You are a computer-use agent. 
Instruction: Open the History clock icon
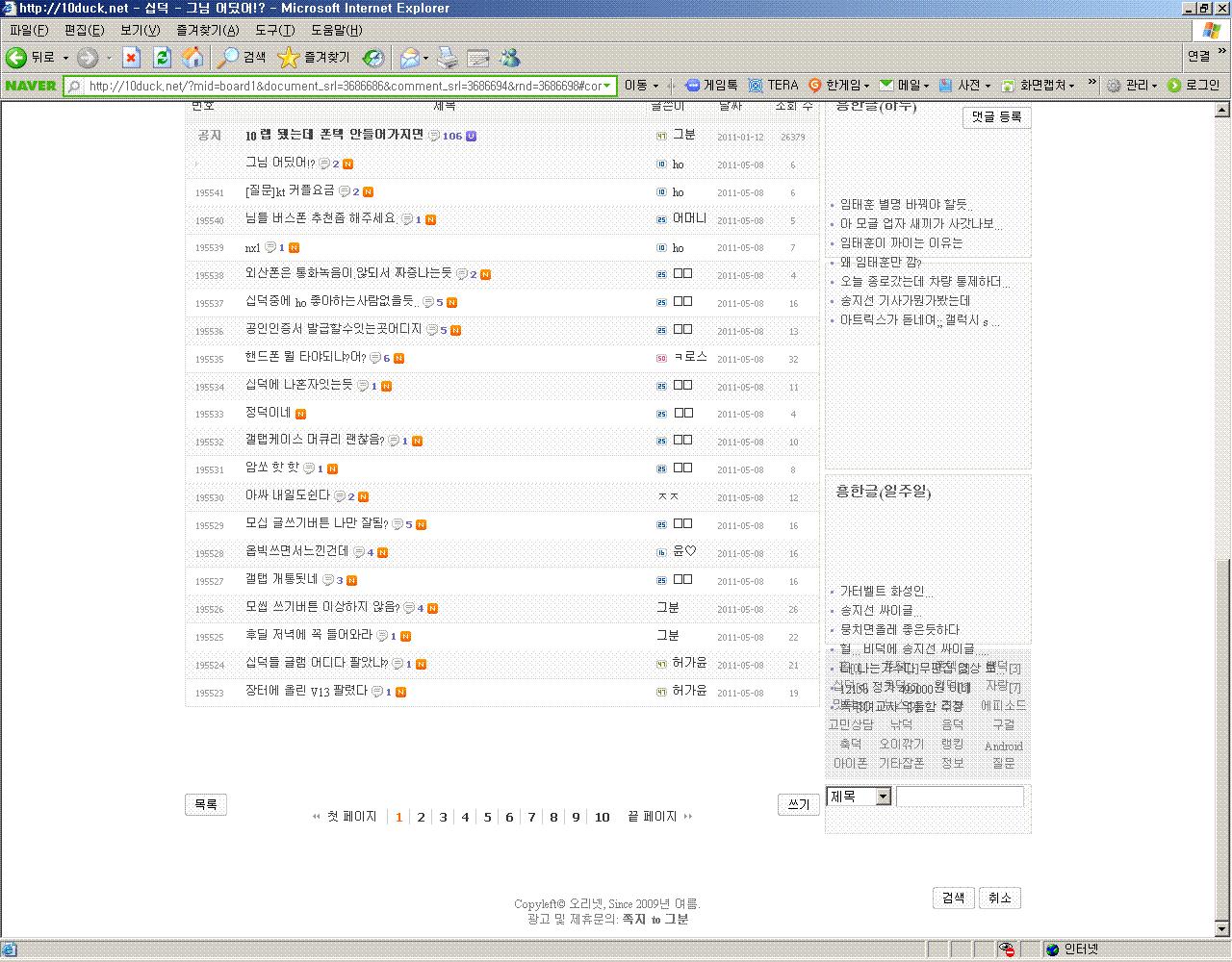(x=373, y=58)
